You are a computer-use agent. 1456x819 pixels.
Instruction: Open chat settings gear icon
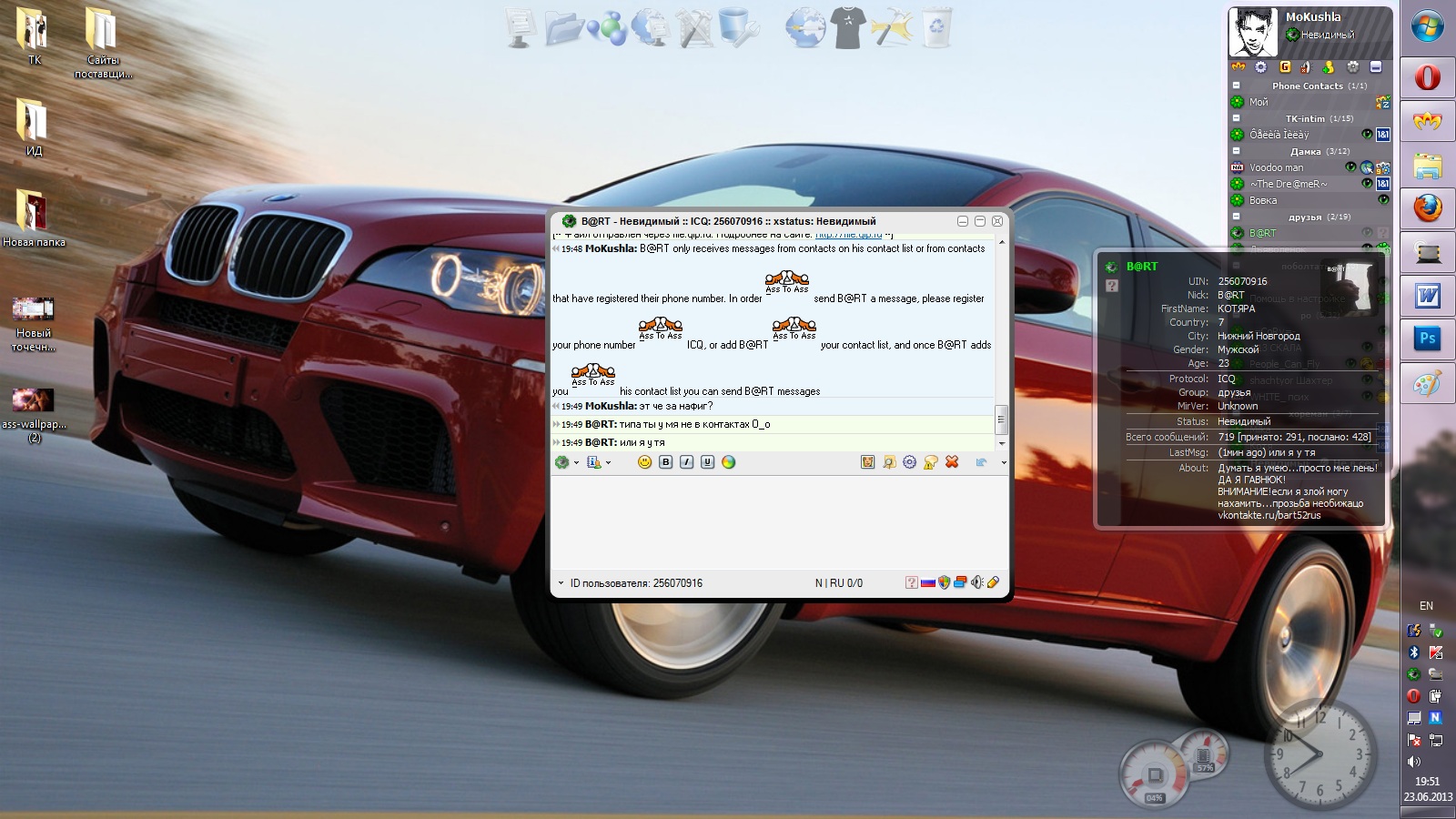tap(910, 462)
